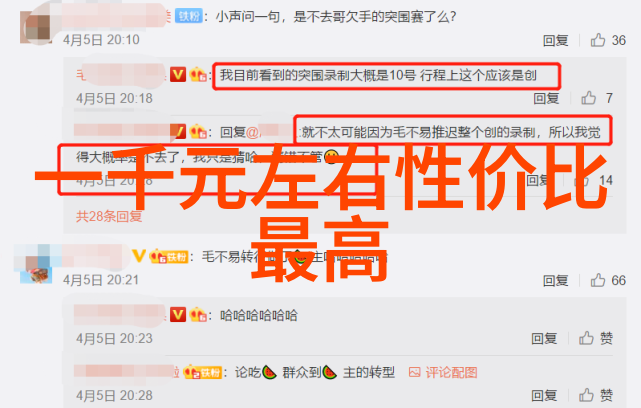Click the blue 铁粉 badge on top comment

(x=188, y=16)
